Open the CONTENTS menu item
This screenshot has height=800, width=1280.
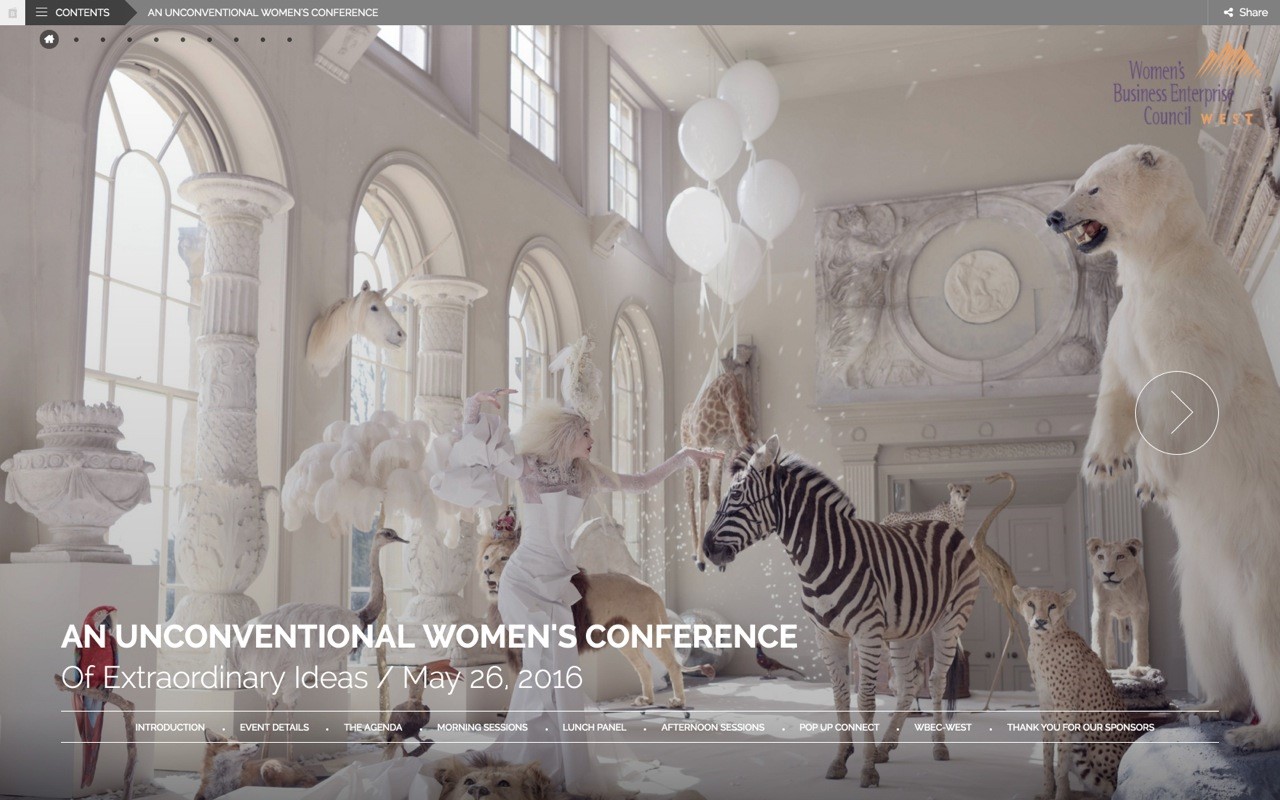[x=83, y=12]
